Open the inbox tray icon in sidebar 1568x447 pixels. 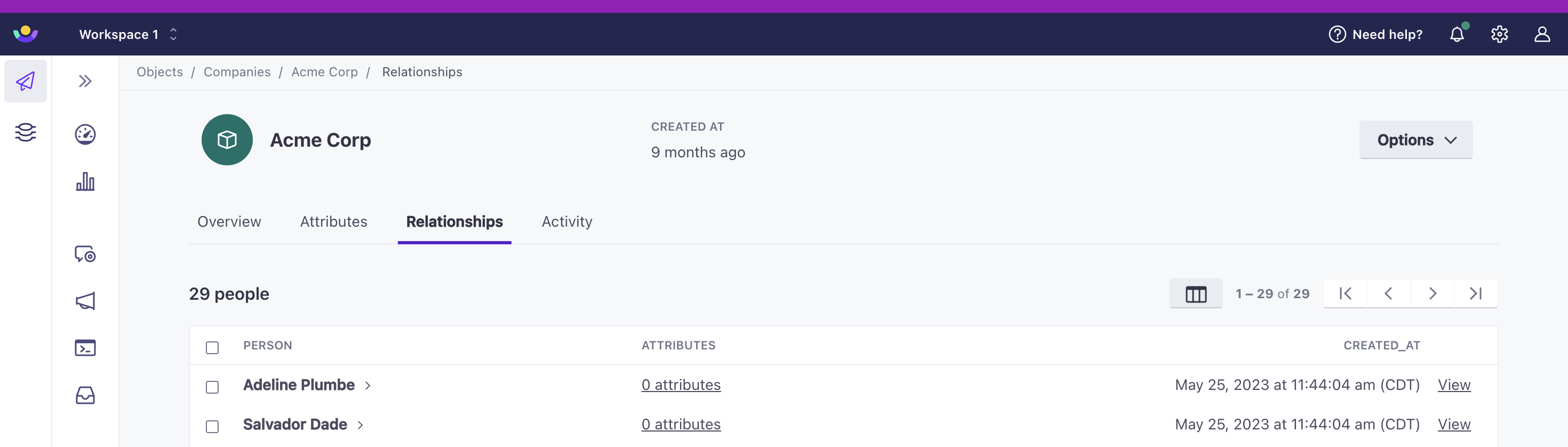pos(85,395)
